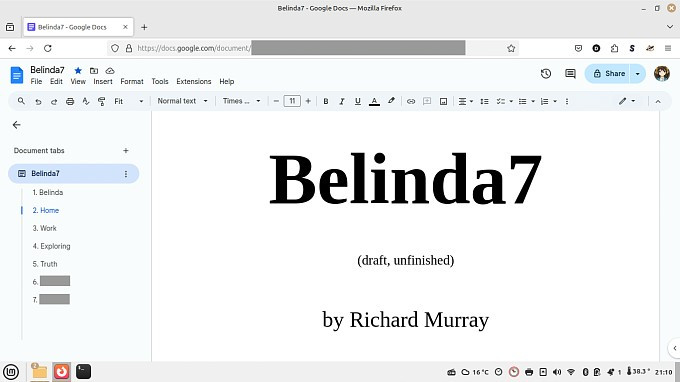Print the document
The width and height of the screenshot is (680, 382).
(x=70, y=101)
